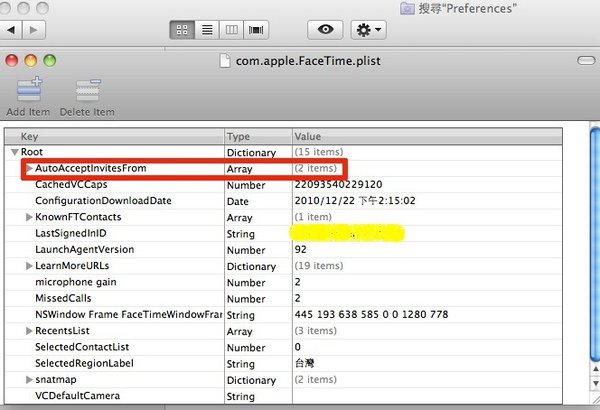Expand the RecentsList array
The width and height of the screenshot is (600, 410).
(x=29, y=331)
